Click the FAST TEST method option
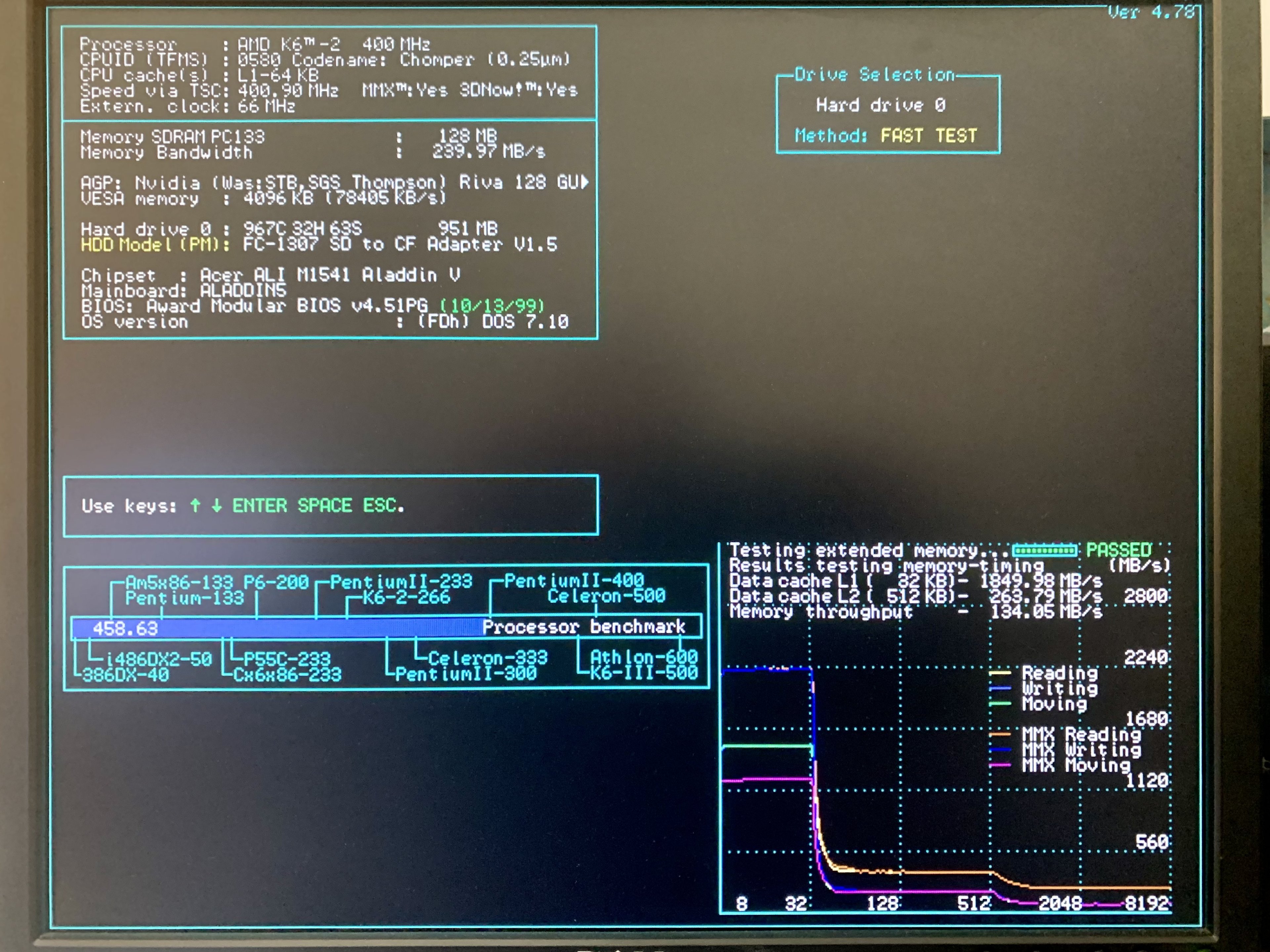 [928, 136]
